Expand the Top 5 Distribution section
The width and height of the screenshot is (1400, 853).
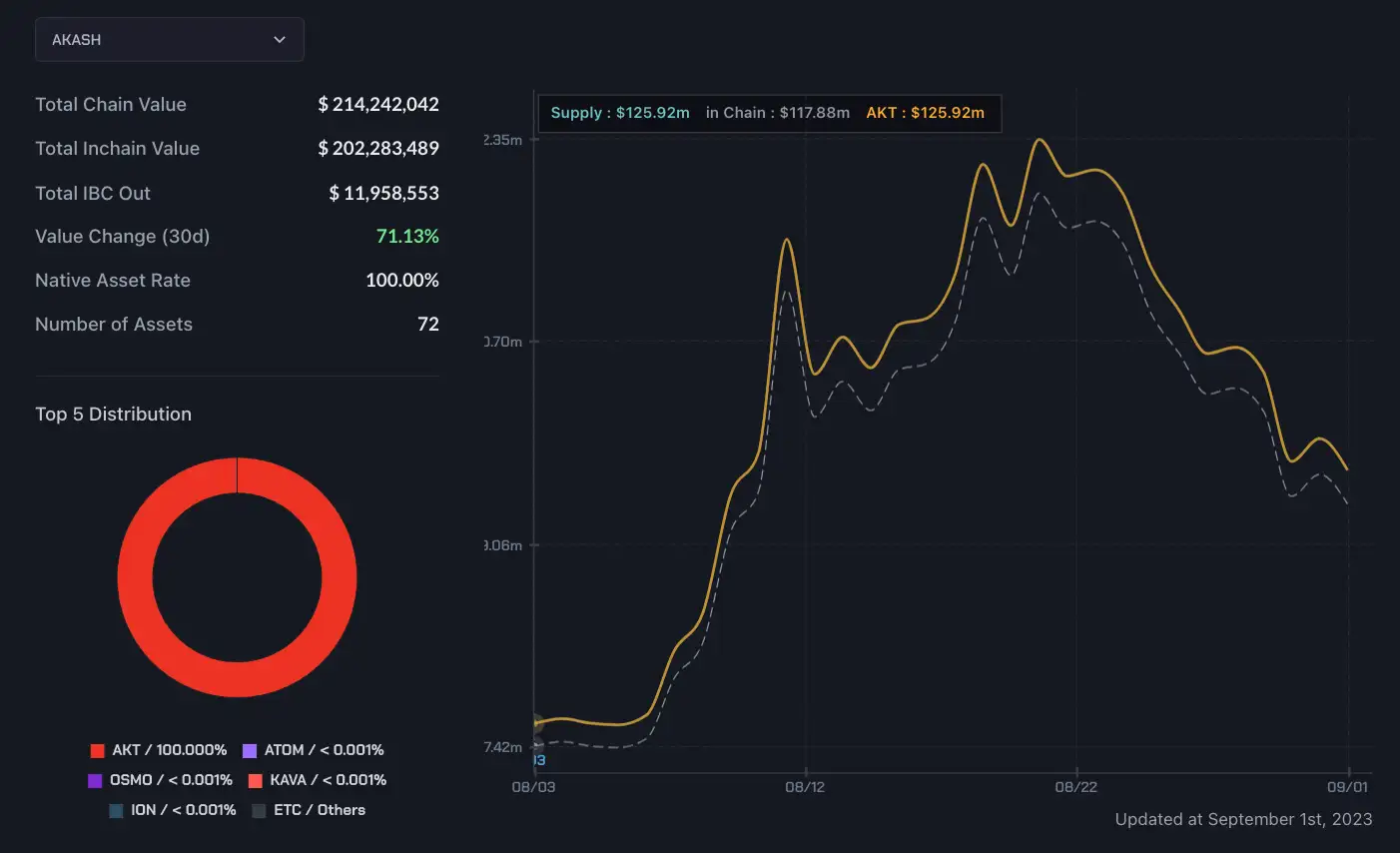[x=113, y=414]
